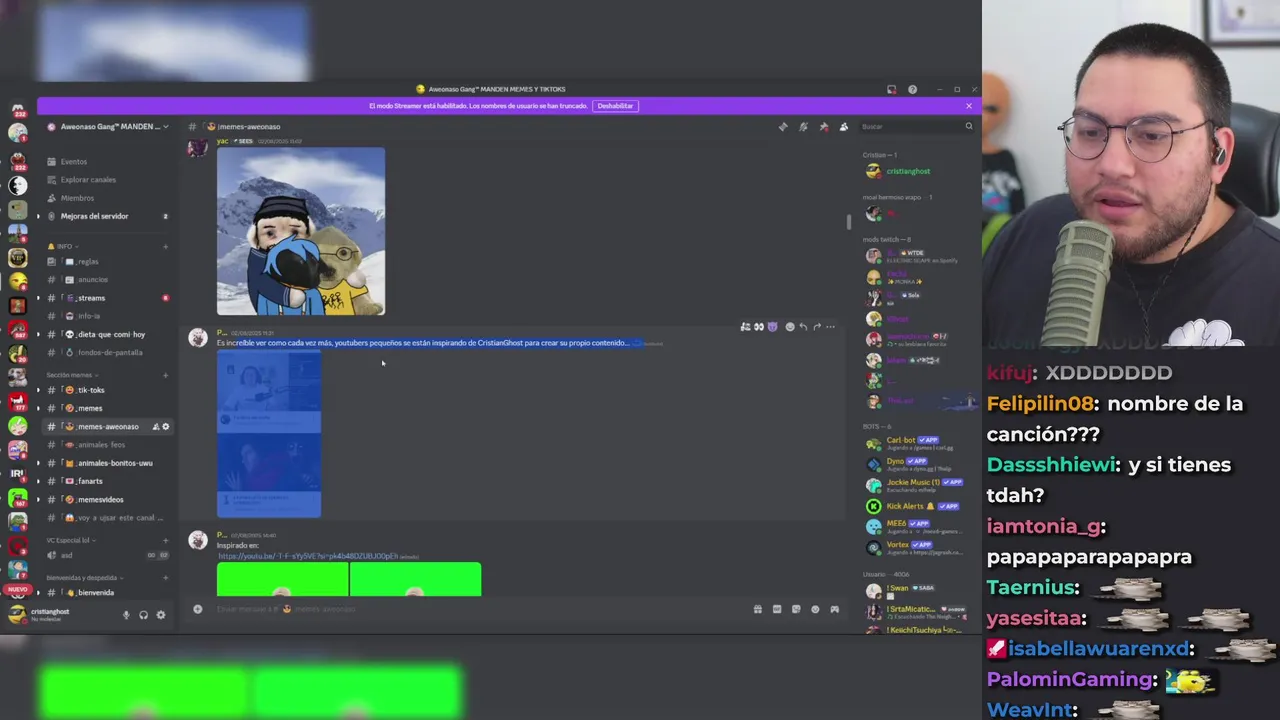Image resolution: width=1280 pixels, height=720 pixels.
Task: Expand Aweonaso Gang server menu
Action: [x=108, y=127]
